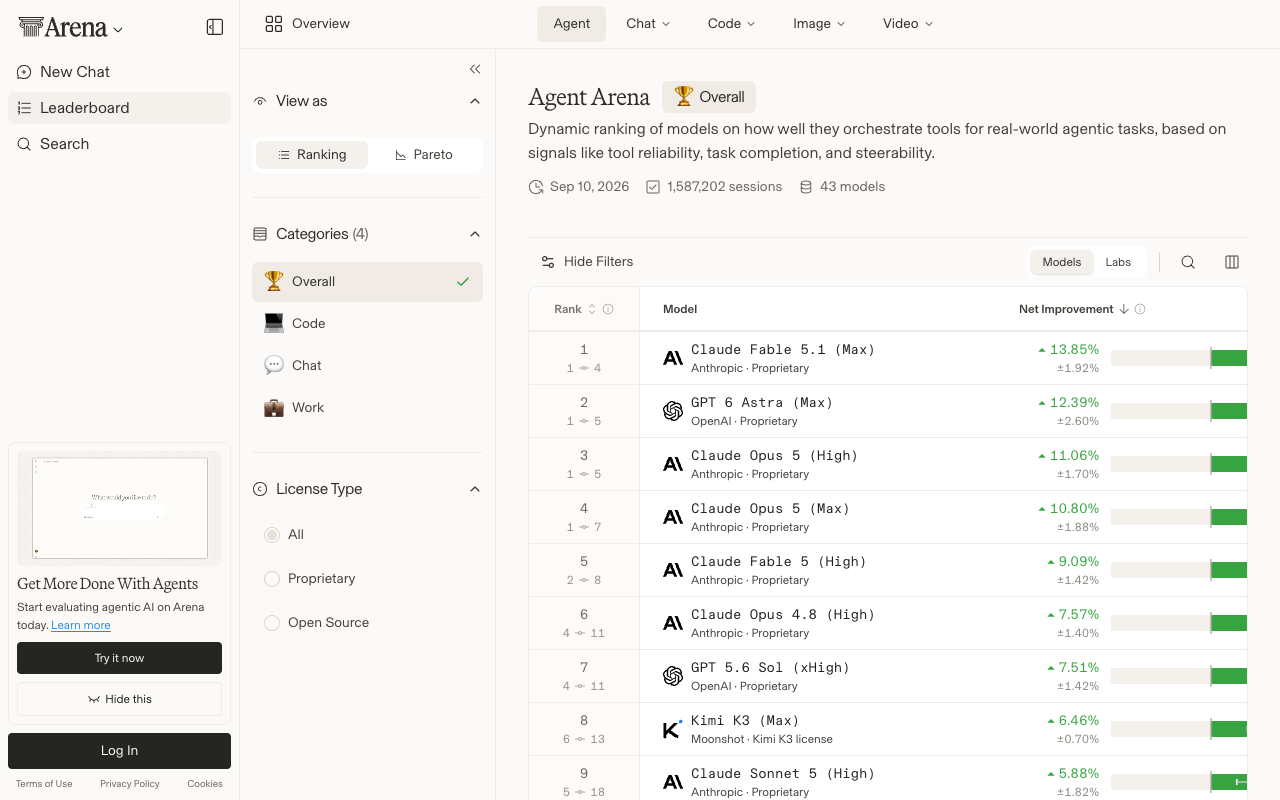1280x800 pixels.
Task: Open the column layout icon
Action: point(1232,262)
